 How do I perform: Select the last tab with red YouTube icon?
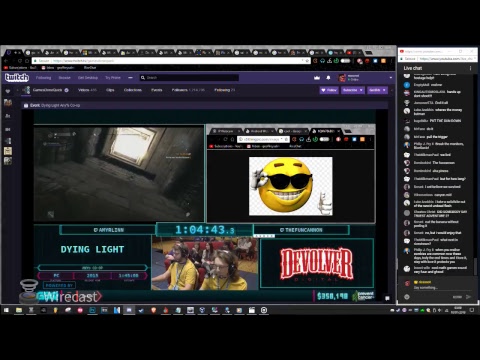click(353, 52)
